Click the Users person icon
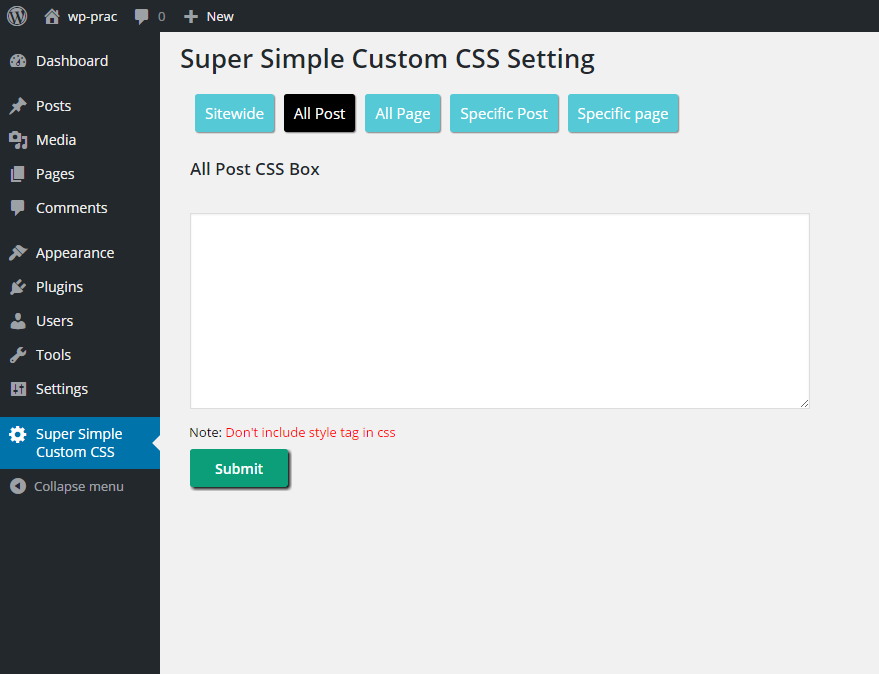 click(x=18, y=321)
